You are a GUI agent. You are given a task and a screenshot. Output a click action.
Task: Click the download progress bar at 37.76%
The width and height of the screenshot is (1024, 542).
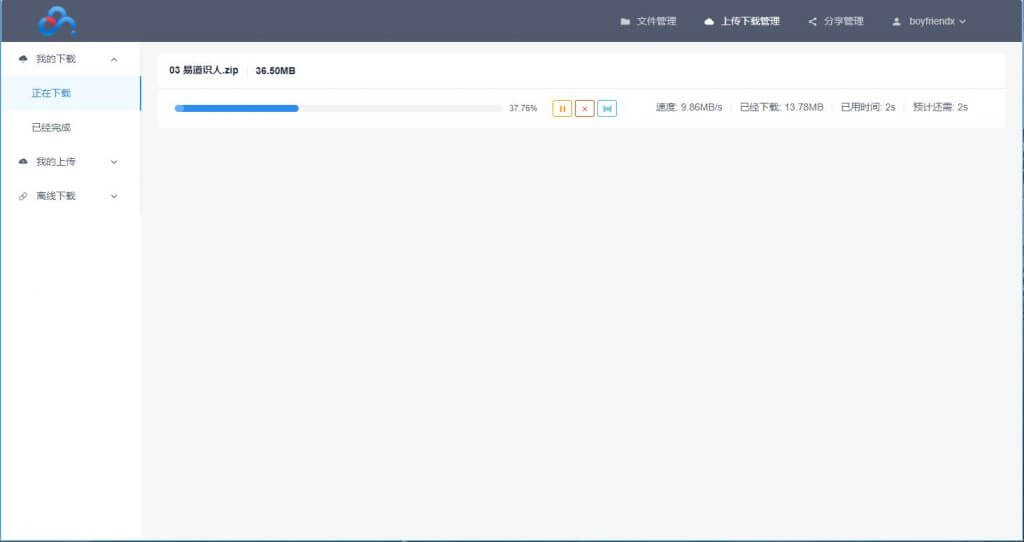[338, 108]
